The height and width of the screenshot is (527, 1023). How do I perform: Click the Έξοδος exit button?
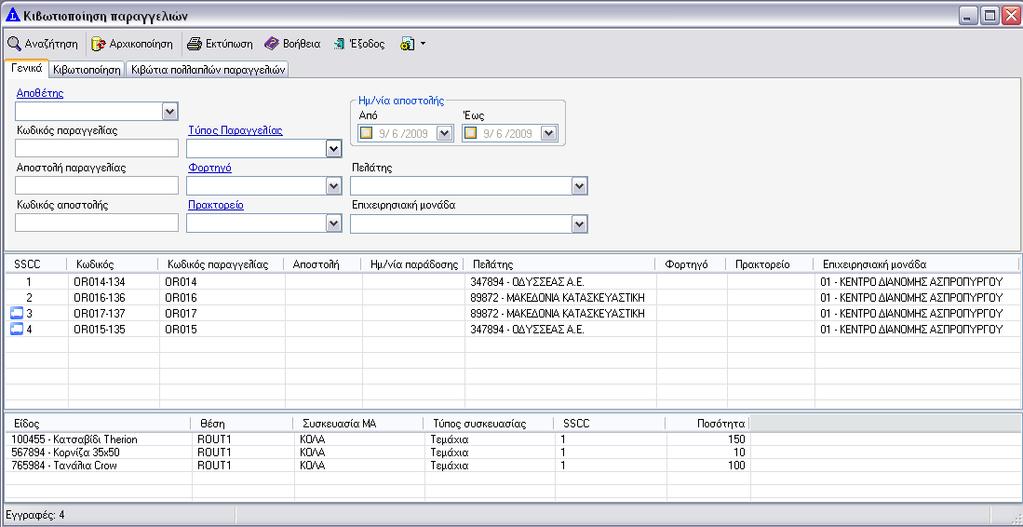359,44
